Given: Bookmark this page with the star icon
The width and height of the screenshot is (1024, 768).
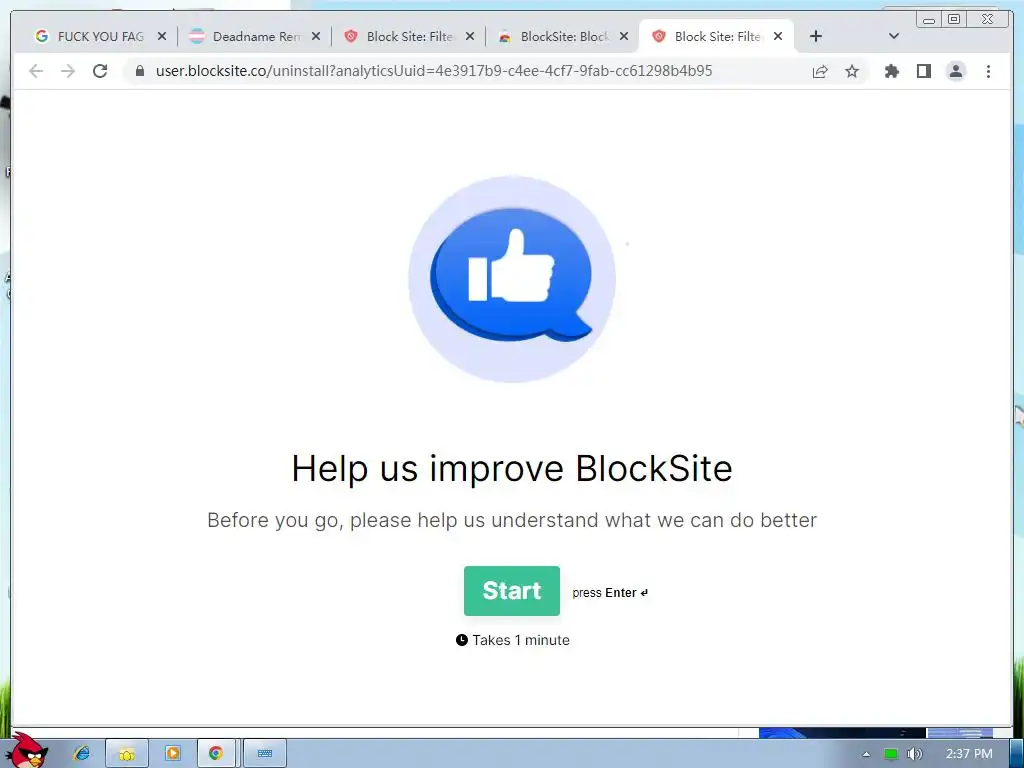Looking at the screenshot, I should 852,71.
